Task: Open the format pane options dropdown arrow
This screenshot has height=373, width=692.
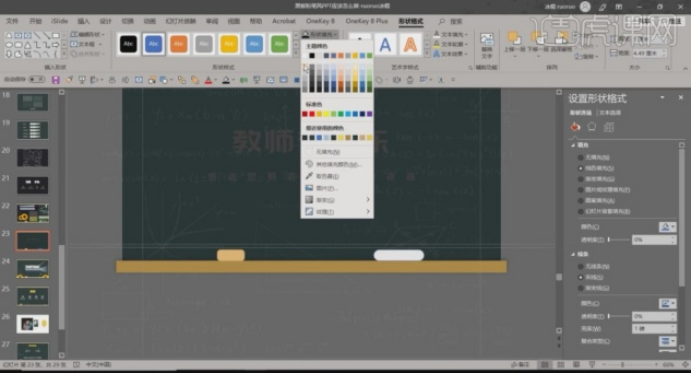Action: click(x=662, y=97)
